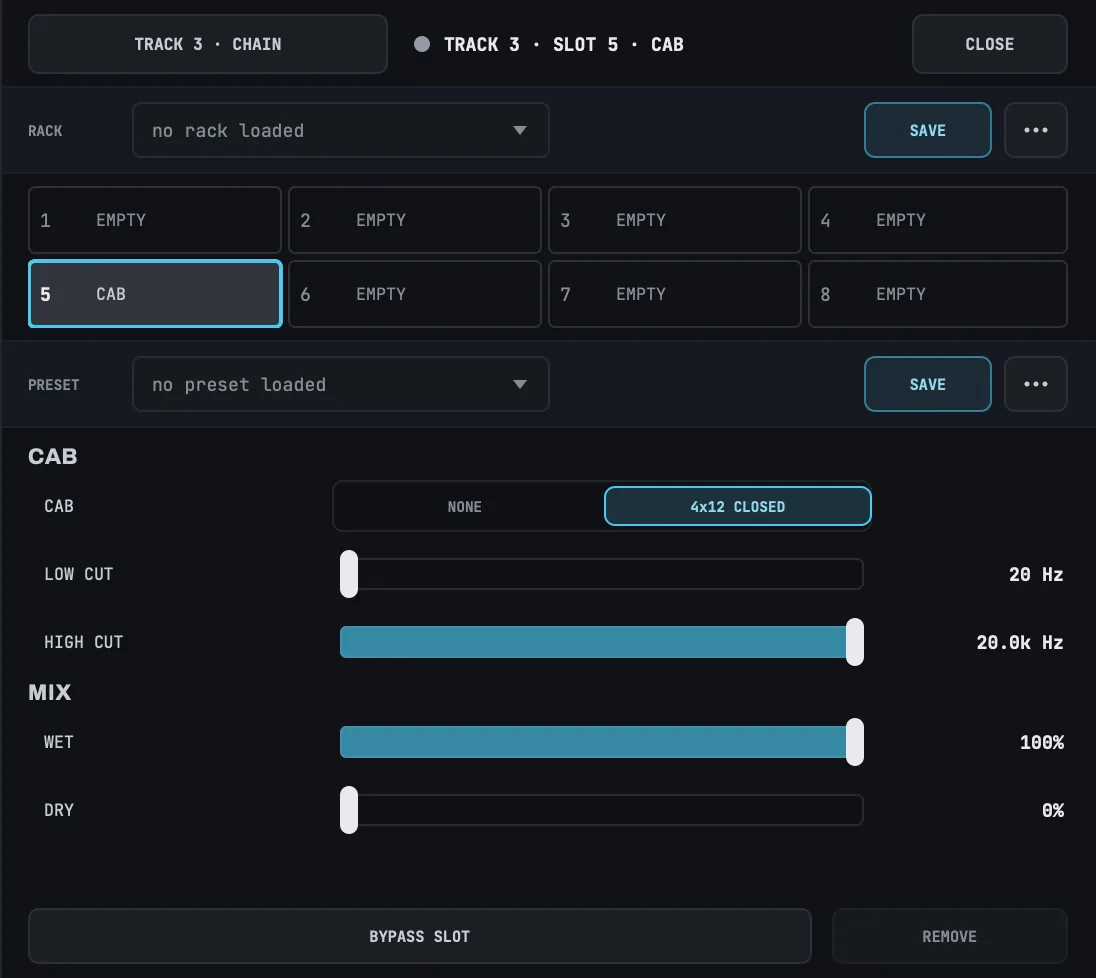Click the High Cut slider handle
Screen dimensions: 1096x978
[854, 642]
